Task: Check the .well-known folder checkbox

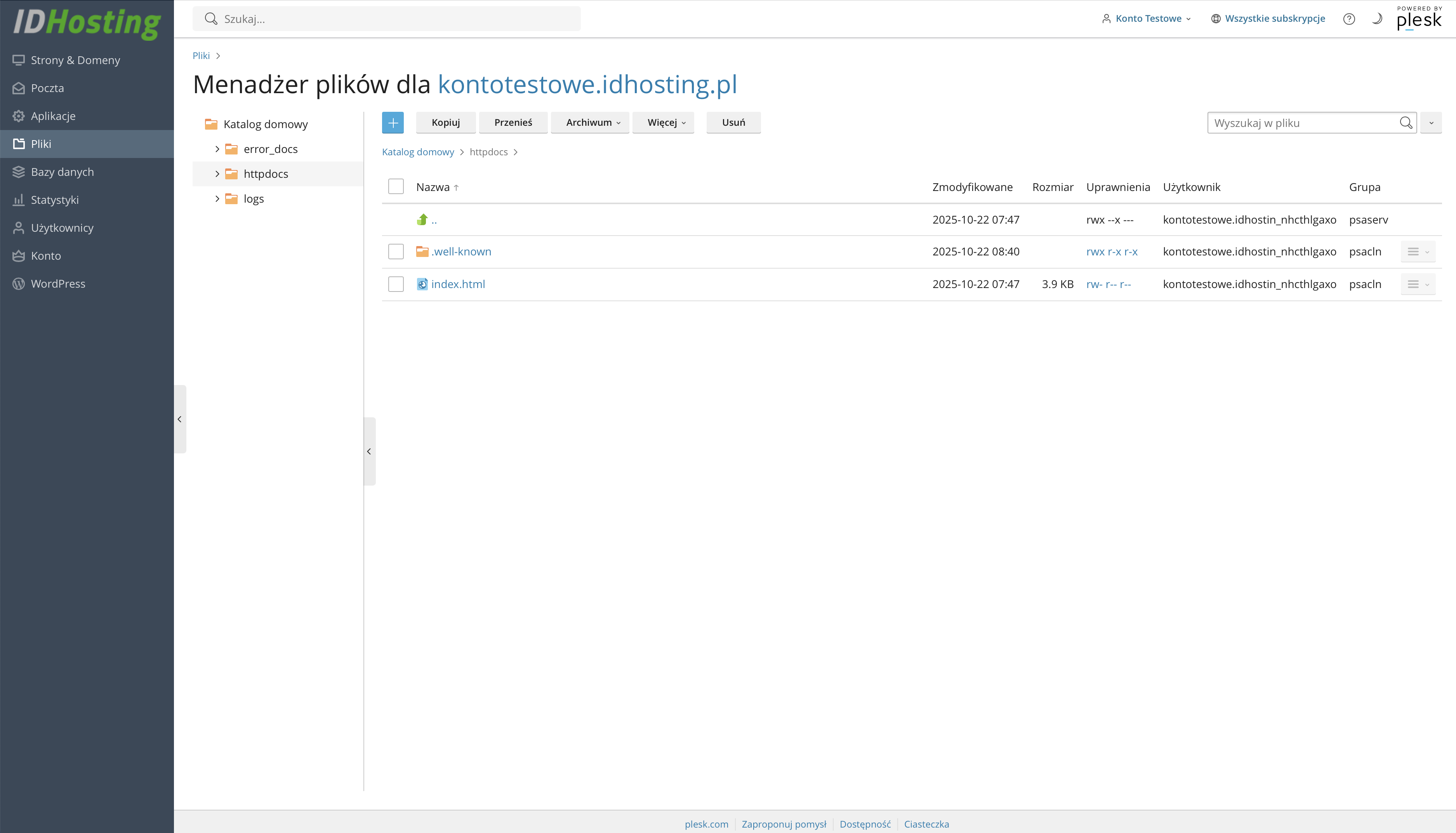Action: pos(396,252)
